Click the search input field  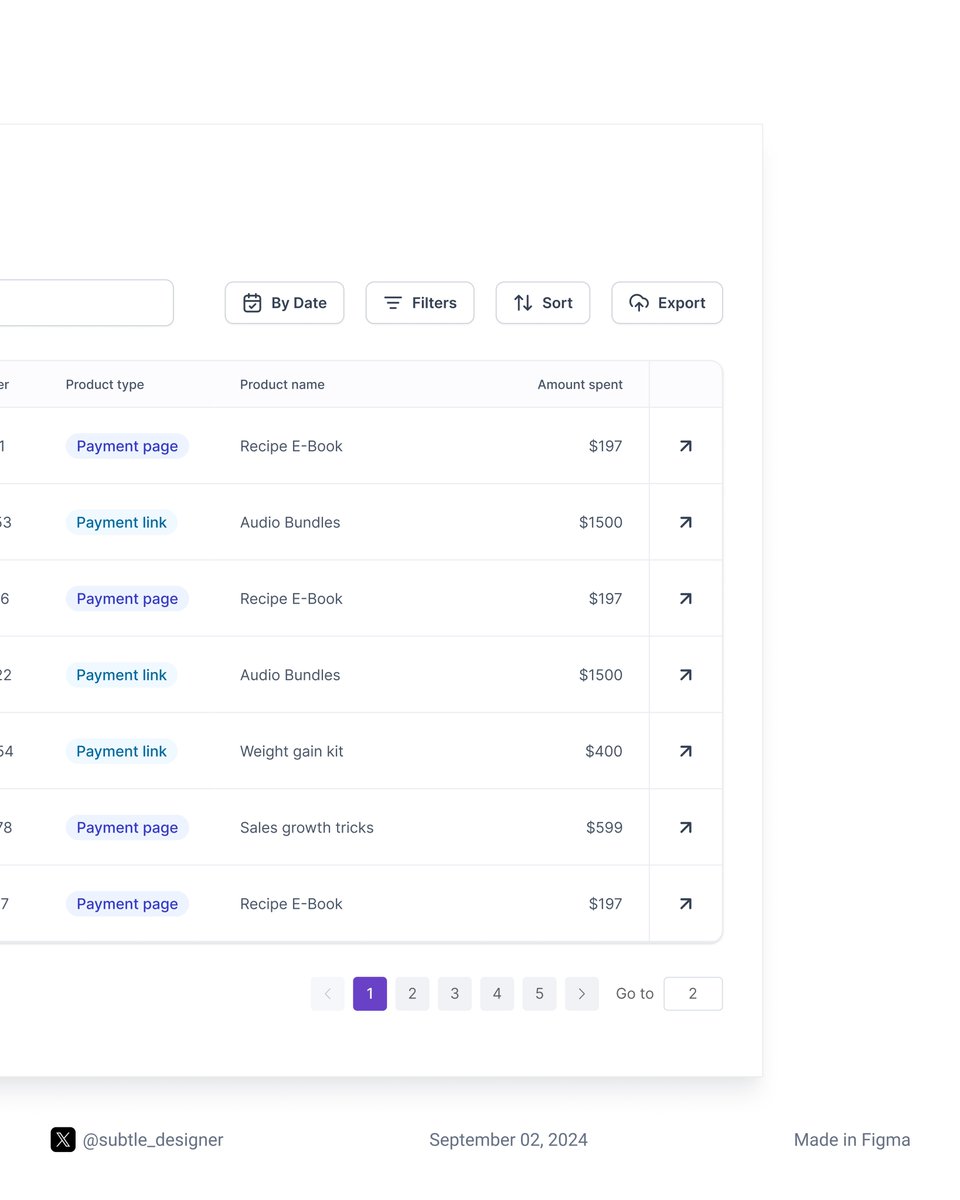(x=86, y=303)
